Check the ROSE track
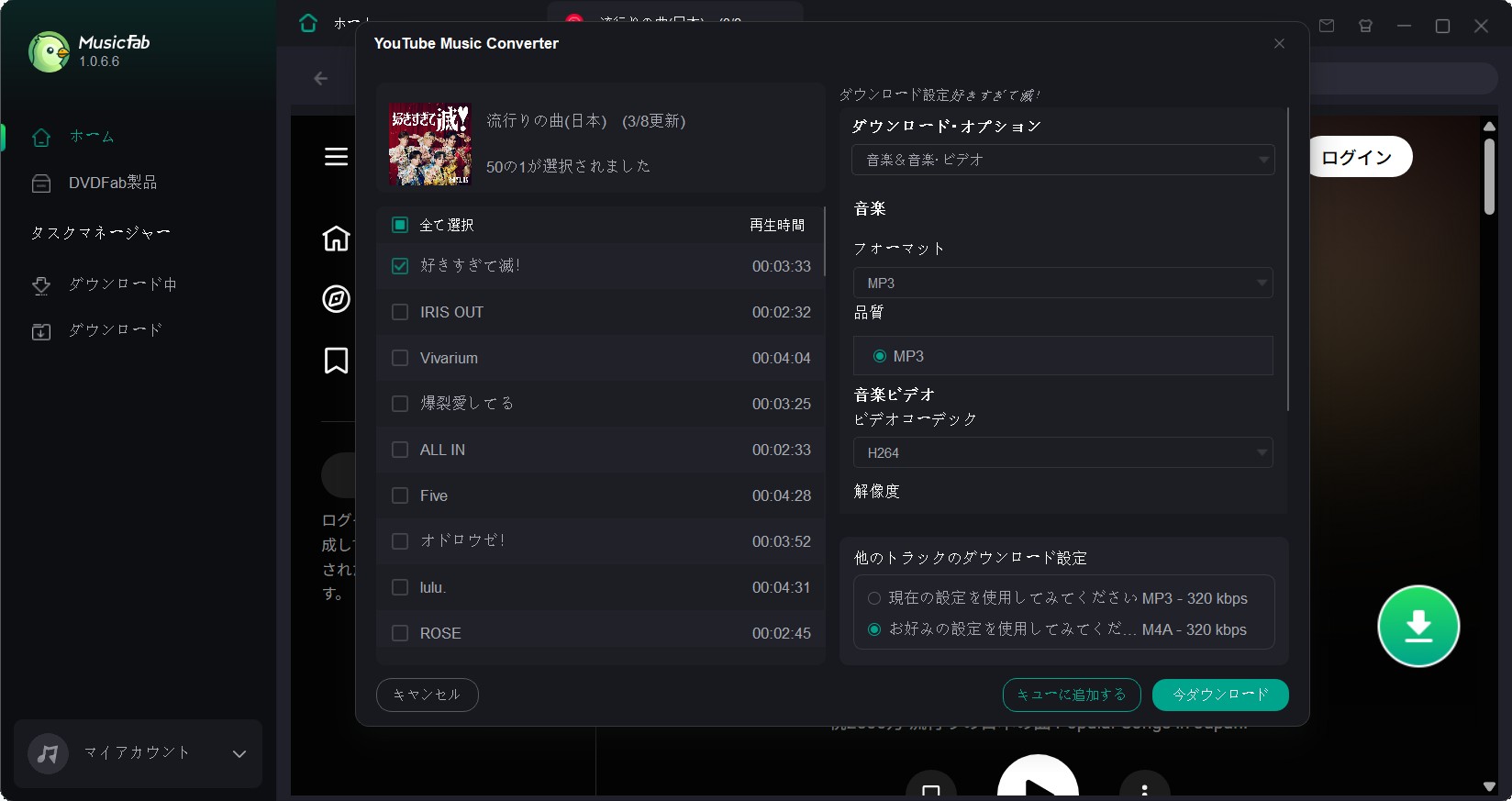Viewport: 1512px width, 801px height. tap(400, 633)
